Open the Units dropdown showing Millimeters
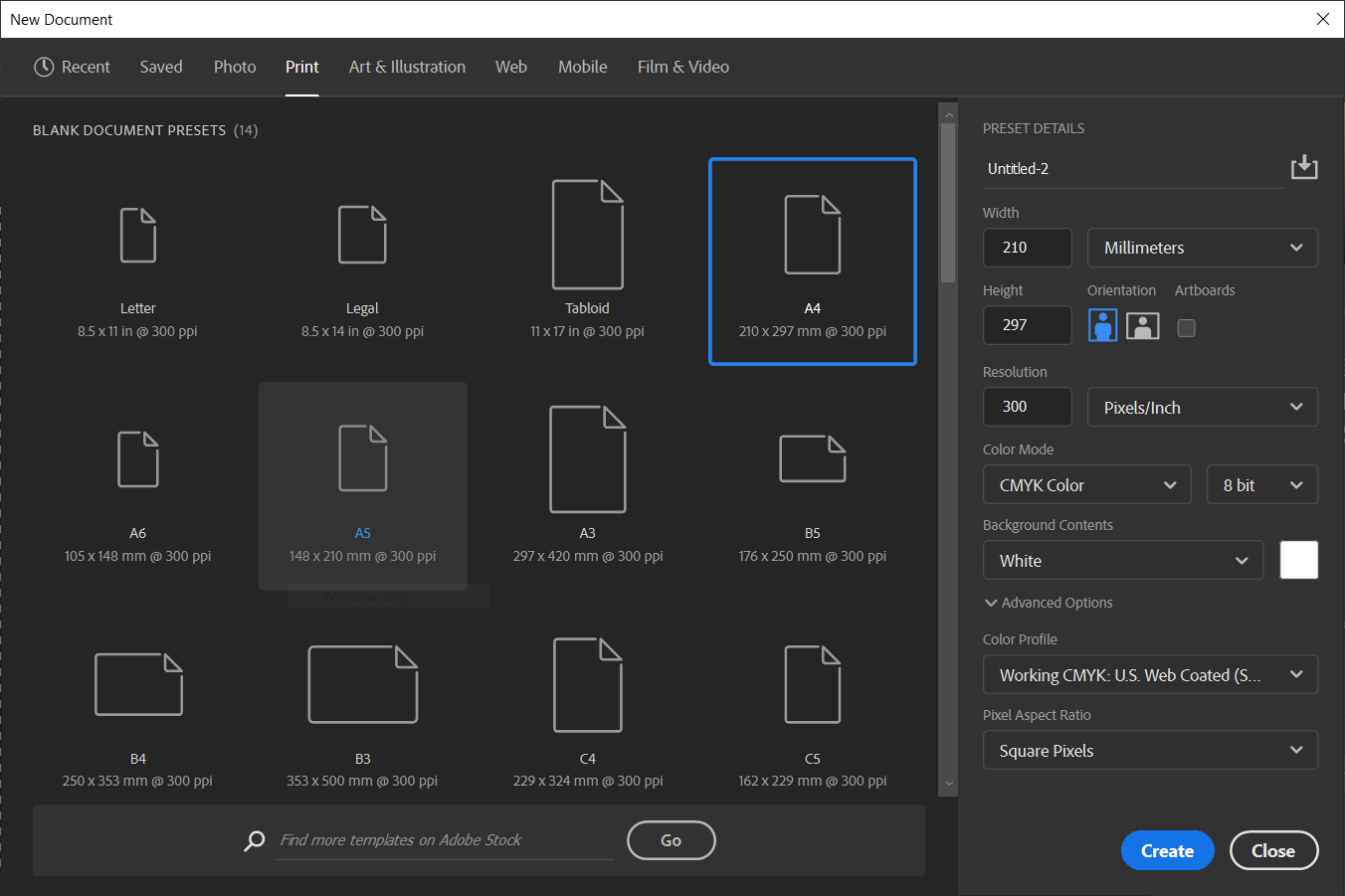Image resolution: width=1345 pixels, height=896 pixels. 1202,247
